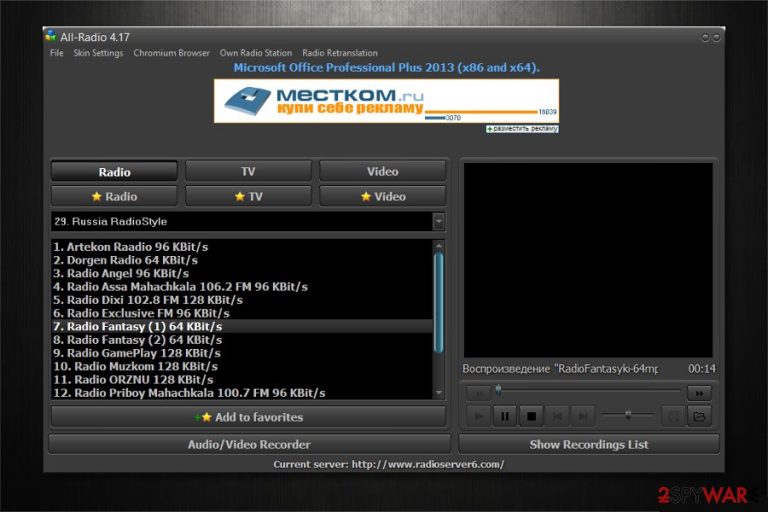
Task: Click the 29. Russia RadioStyle combo box field
Action: (242, 221)
